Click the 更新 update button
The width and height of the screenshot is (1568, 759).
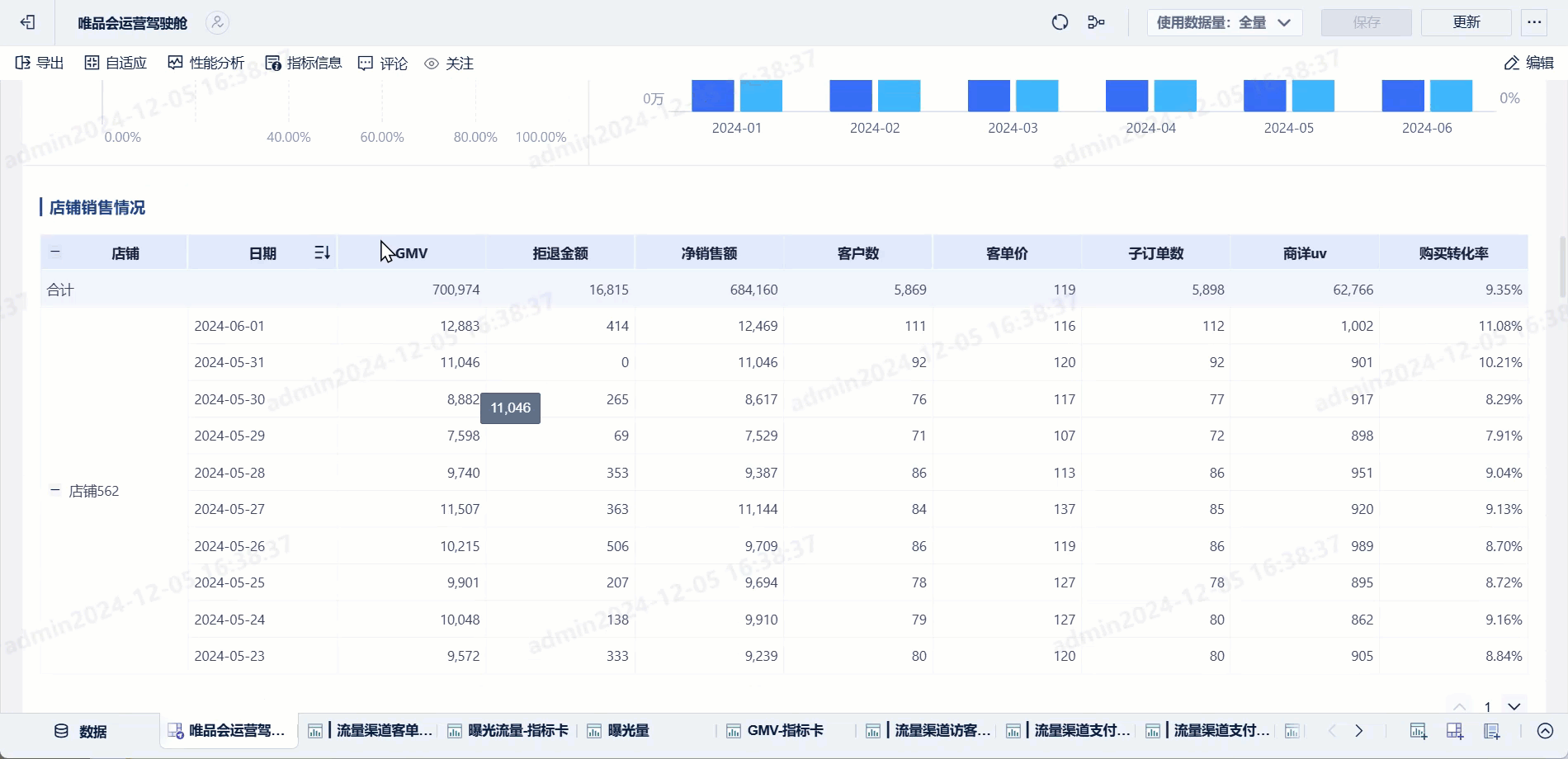click(x=1466, y=22)
